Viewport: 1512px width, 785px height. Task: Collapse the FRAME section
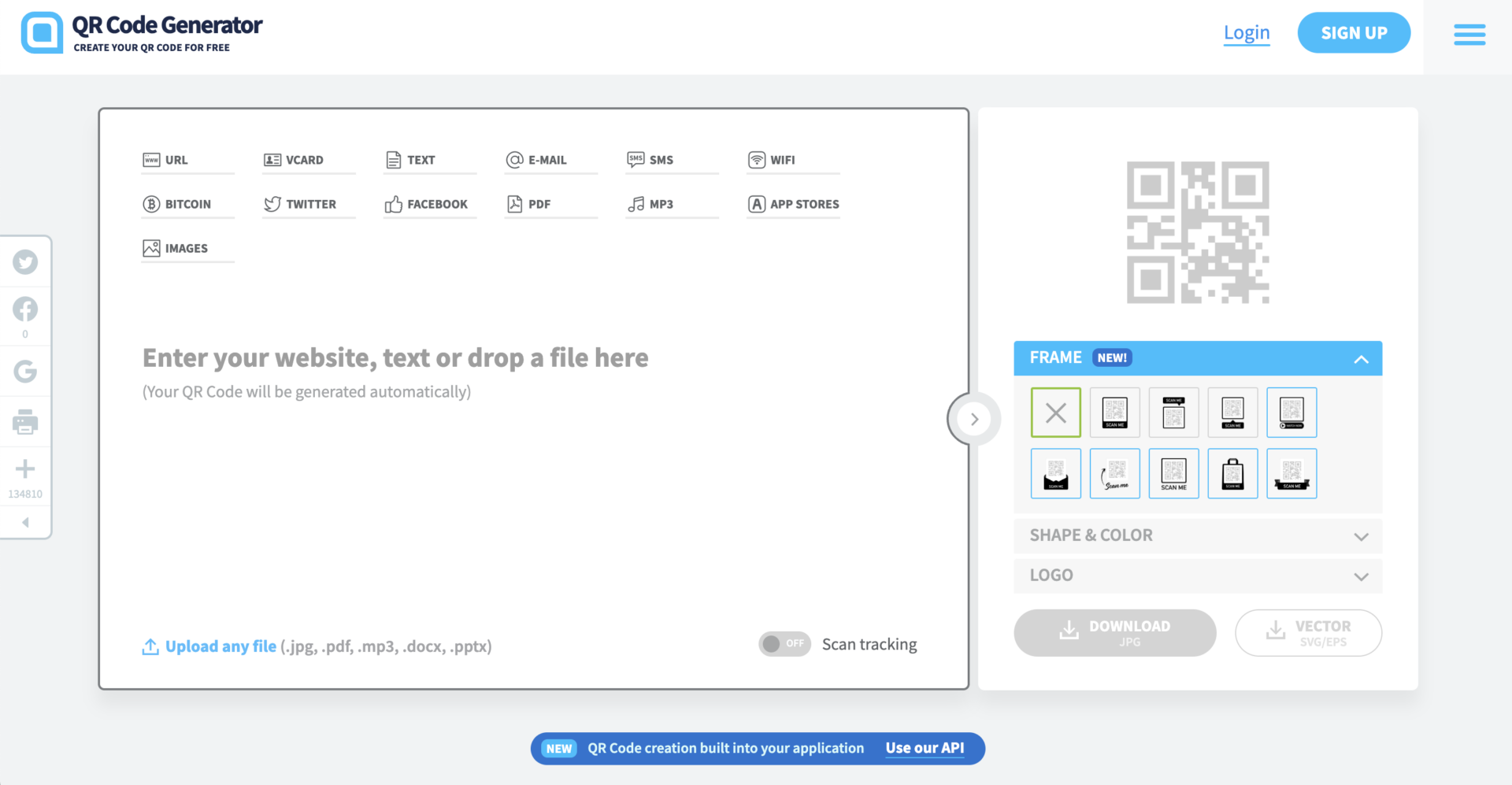point(1360,359)
